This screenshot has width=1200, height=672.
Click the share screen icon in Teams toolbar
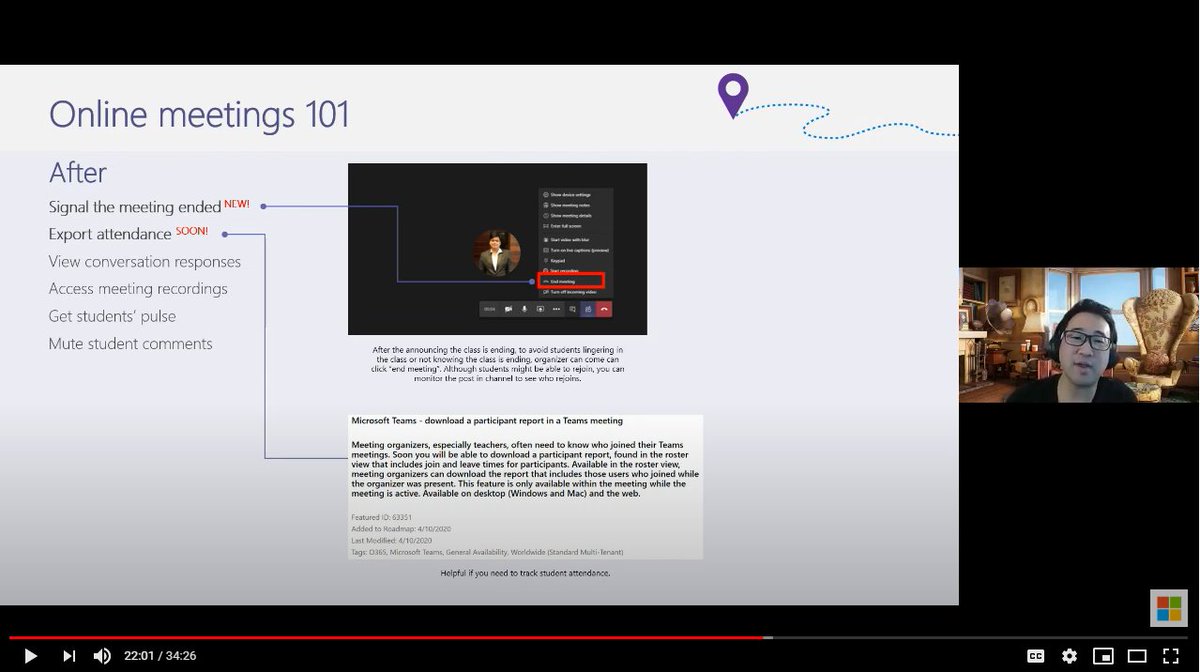pyautogui.click(x=540, y=309)
